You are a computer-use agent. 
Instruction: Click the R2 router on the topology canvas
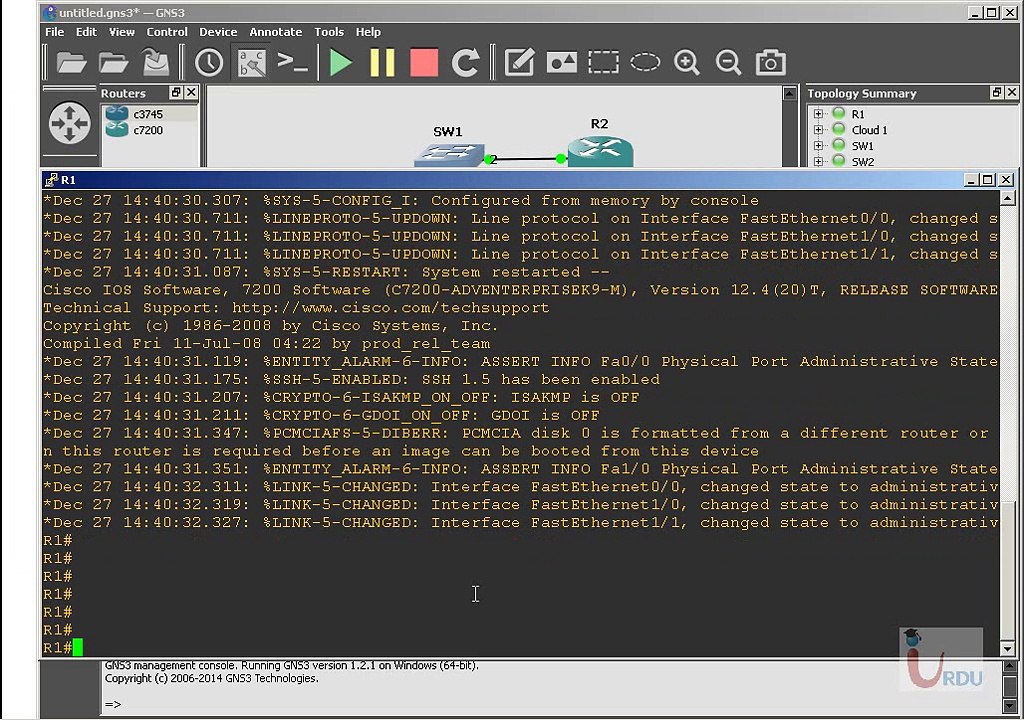pyautogui.click(x=600, y=152)
